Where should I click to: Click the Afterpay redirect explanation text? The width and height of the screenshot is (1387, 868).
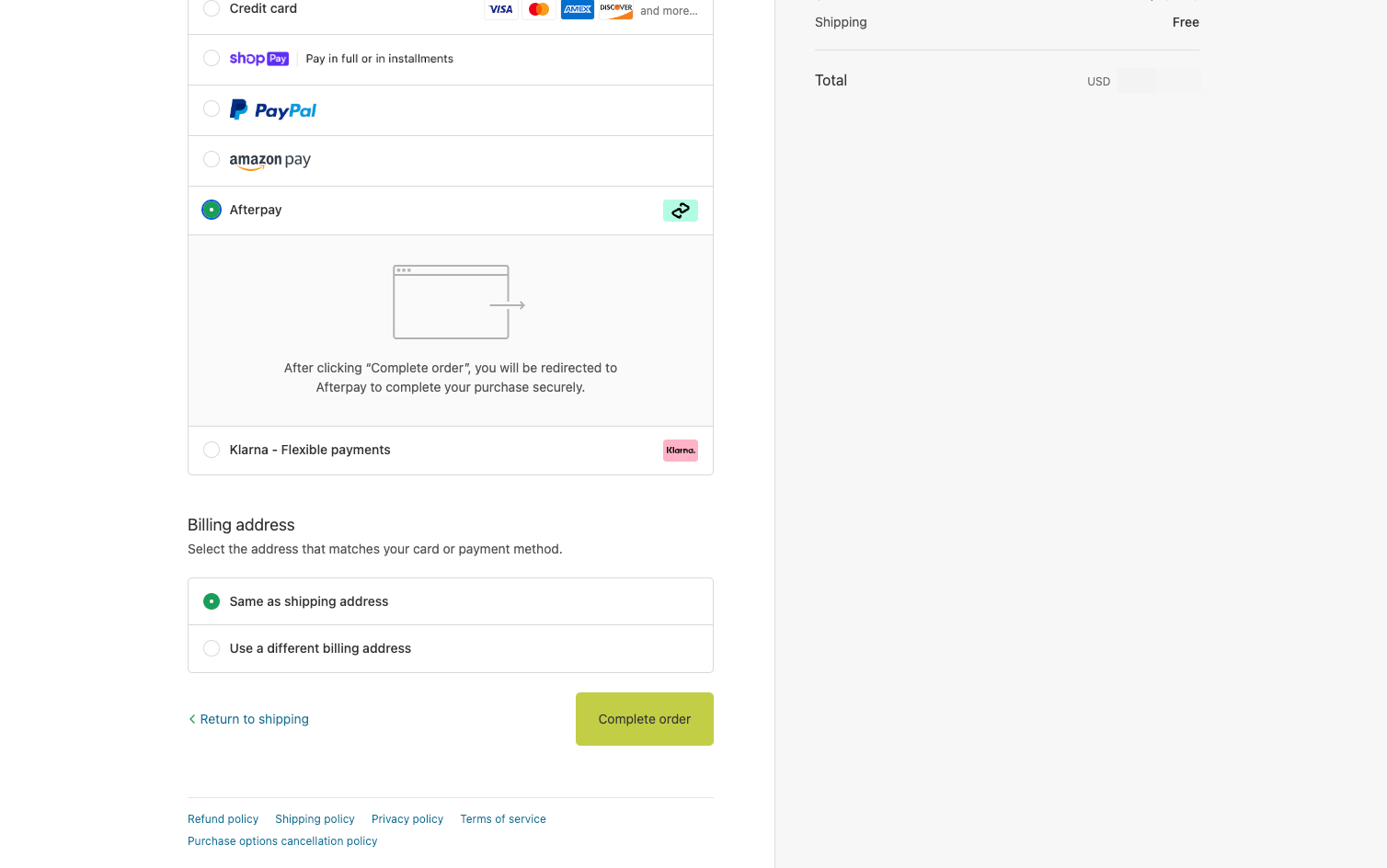[451, 377]
